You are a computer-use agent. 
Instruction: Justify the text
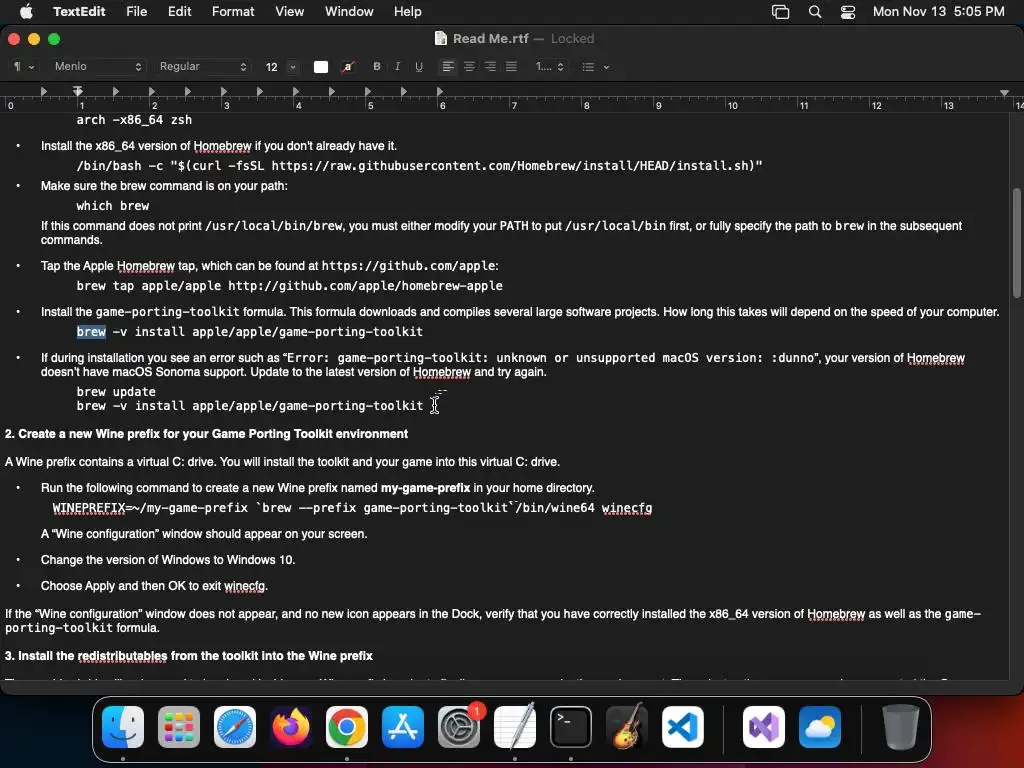(511, 67)
